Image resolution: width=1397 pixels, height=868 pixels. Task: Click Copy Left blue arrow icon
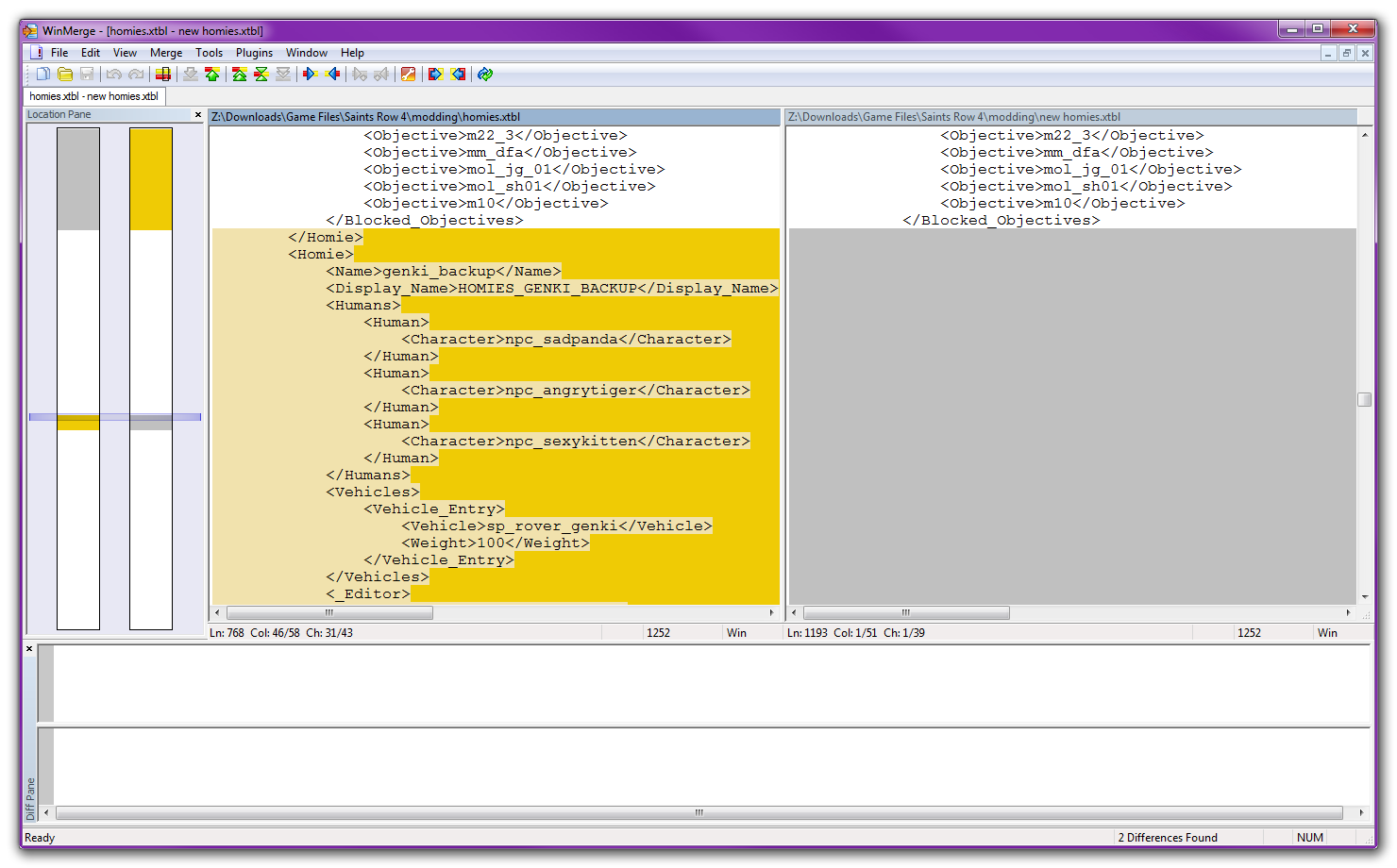pos(332,74)
